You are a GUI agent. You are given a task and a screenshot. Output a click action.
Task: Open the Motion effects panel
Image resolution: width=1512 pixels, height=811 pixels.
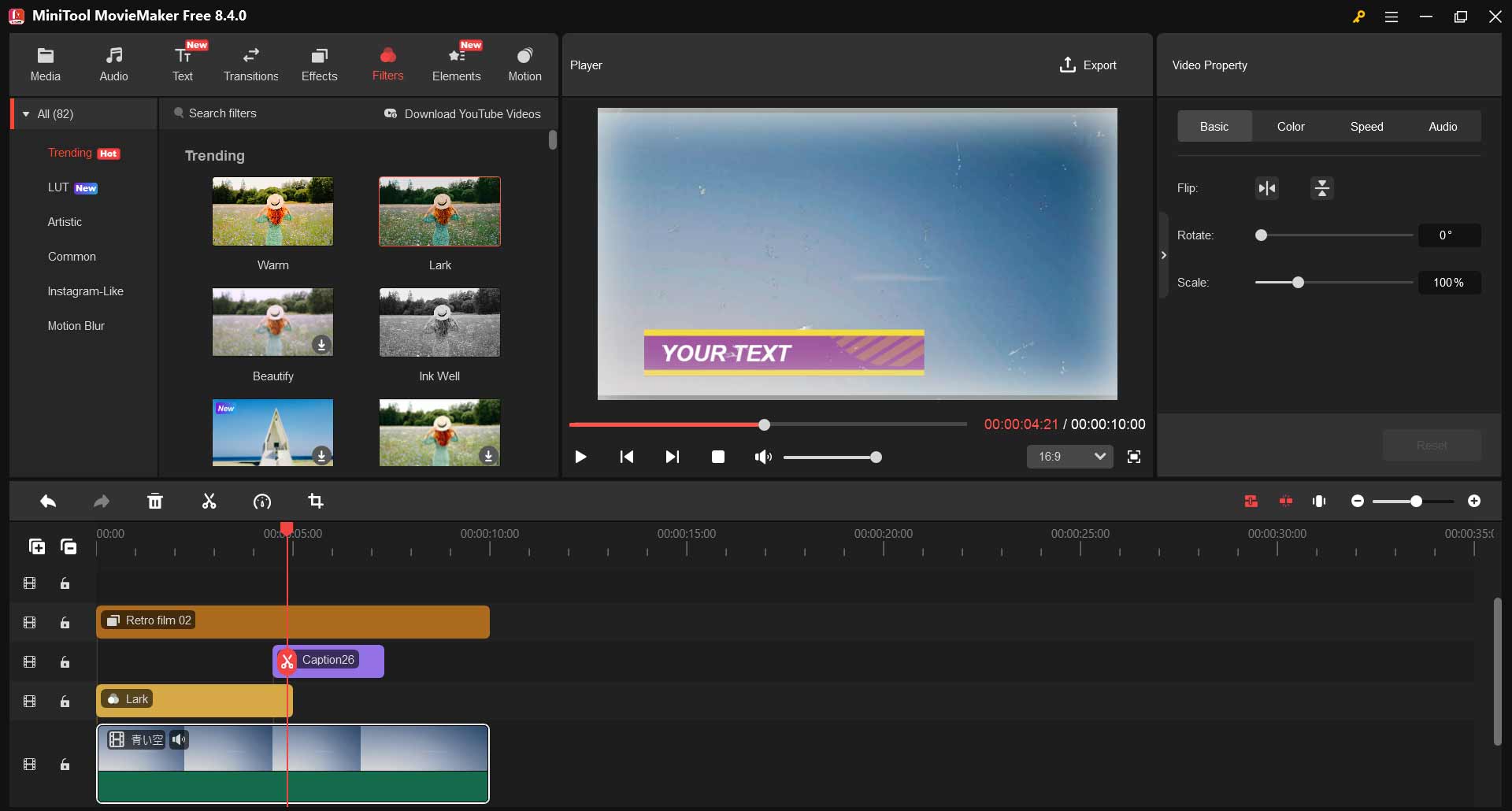(x=524, y=63)
